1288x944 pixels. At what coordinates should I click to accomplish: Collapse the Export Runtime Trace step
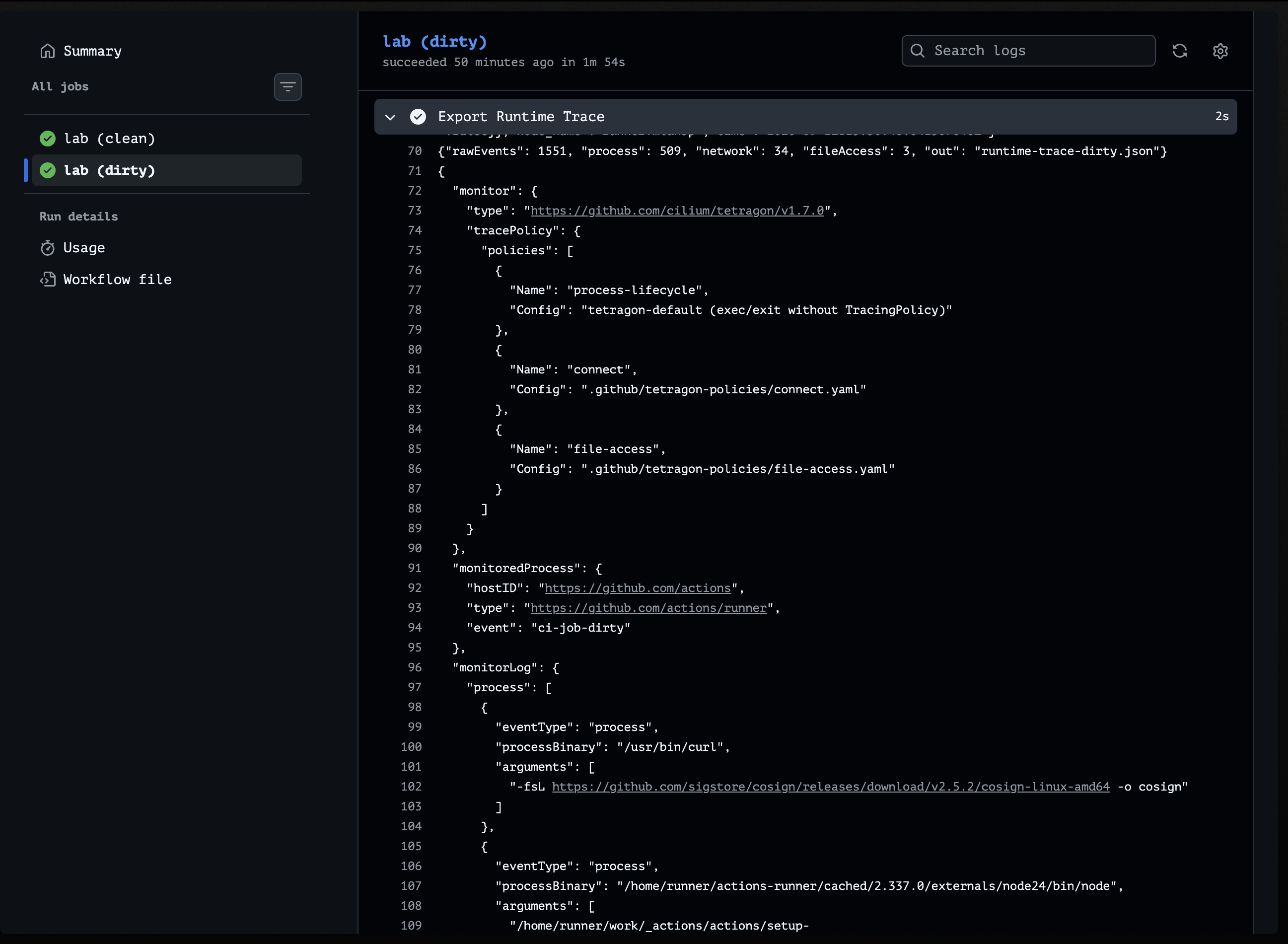[x=390, y=117]
